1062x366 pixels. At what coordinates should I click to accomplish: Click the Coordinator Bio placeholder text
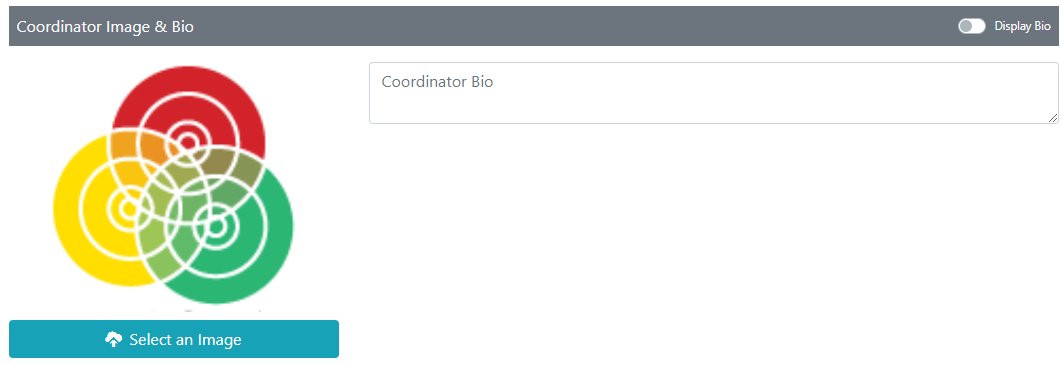pos(438,83)
